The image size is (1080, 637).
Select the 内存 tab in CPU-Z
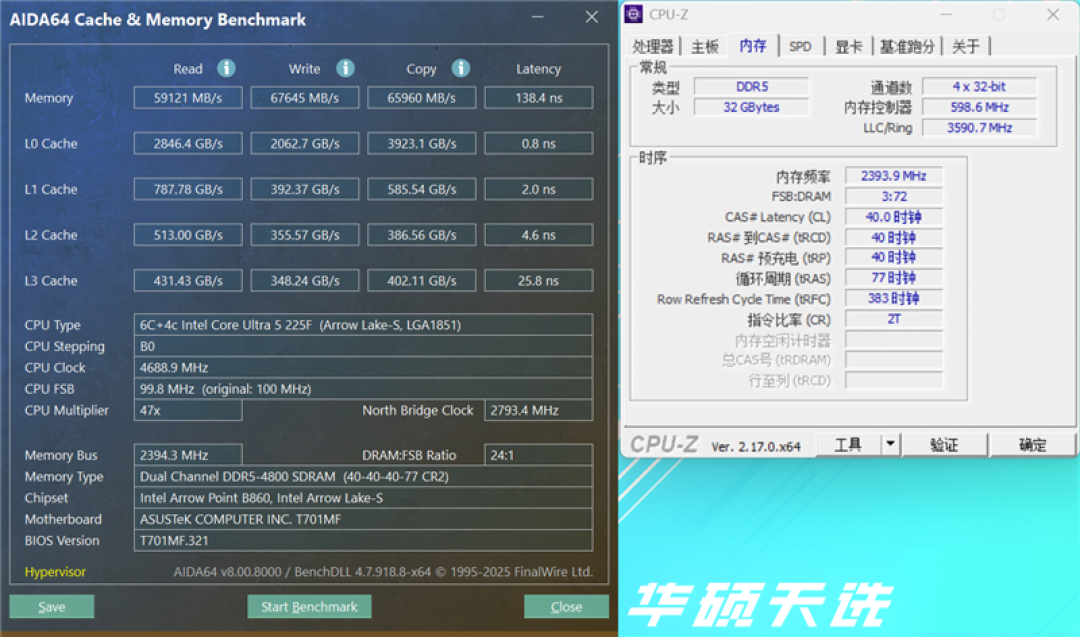(753, 45)
